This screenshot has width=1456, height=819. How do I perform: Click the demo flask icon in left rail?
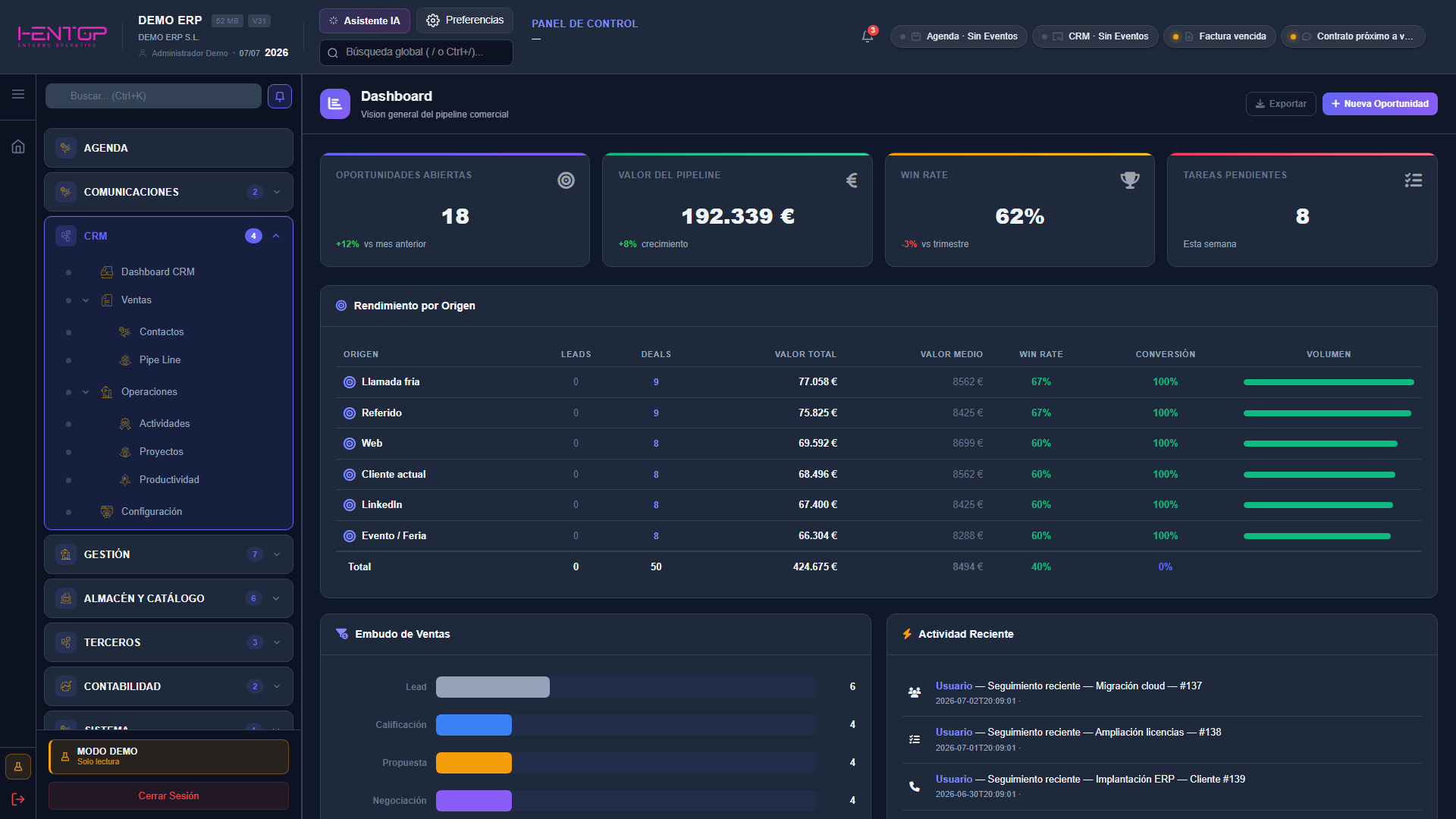tap(18, 767)
